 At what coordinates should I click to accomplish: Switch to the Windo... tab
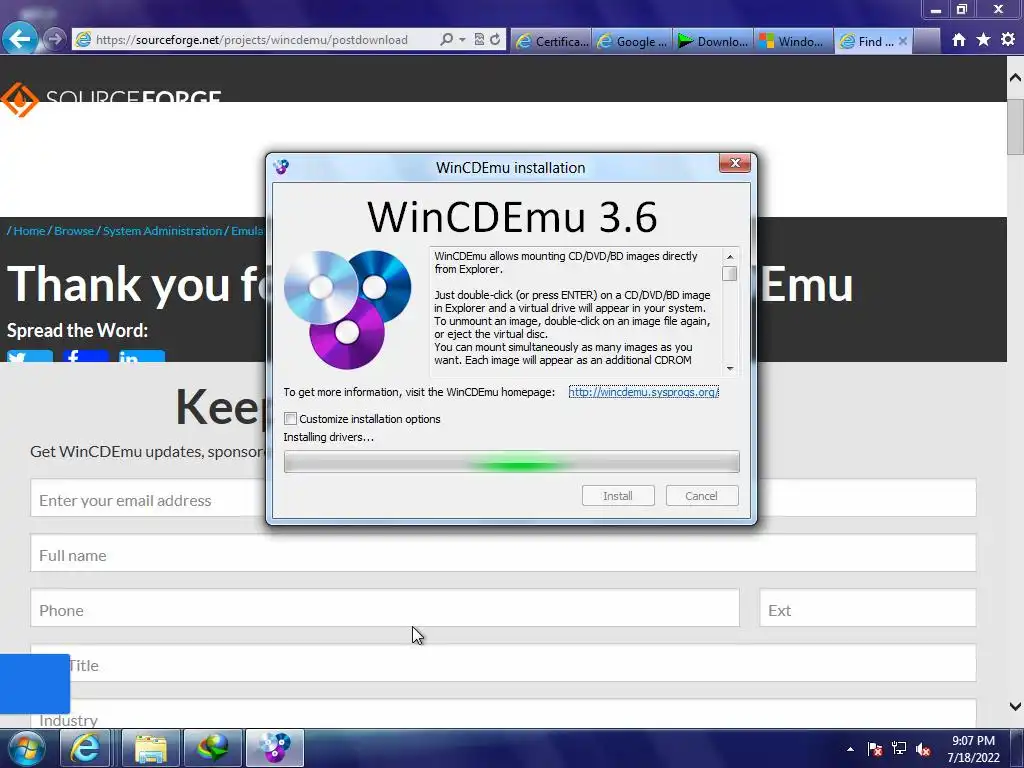tap(793, 41)
